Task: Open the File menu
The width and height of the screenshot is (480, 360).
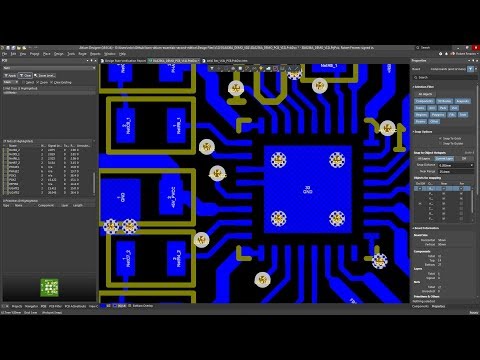Action: [x=4, y=54]
